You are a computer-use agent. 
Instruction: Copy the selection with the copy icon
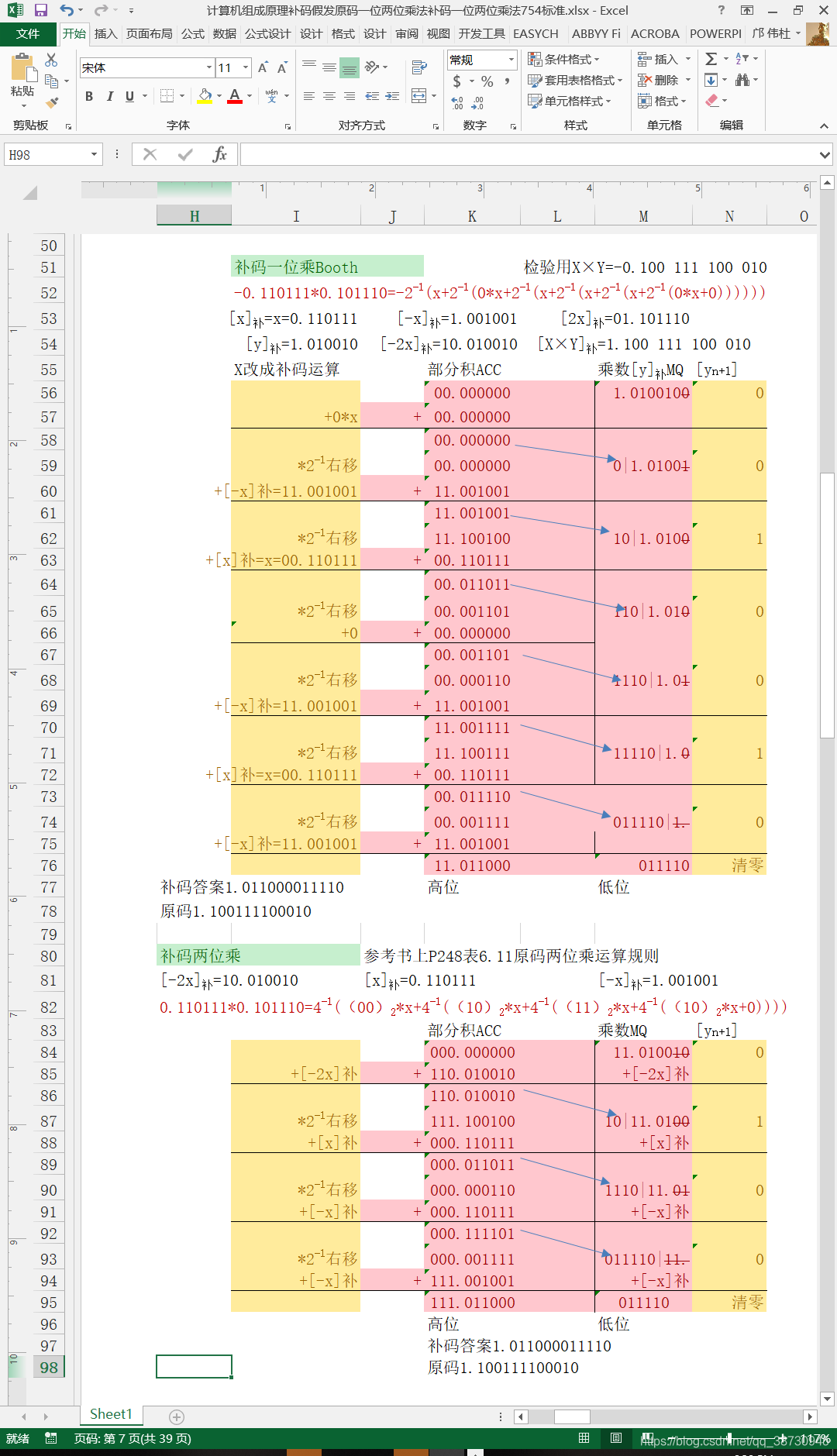[x=52, y=81]
